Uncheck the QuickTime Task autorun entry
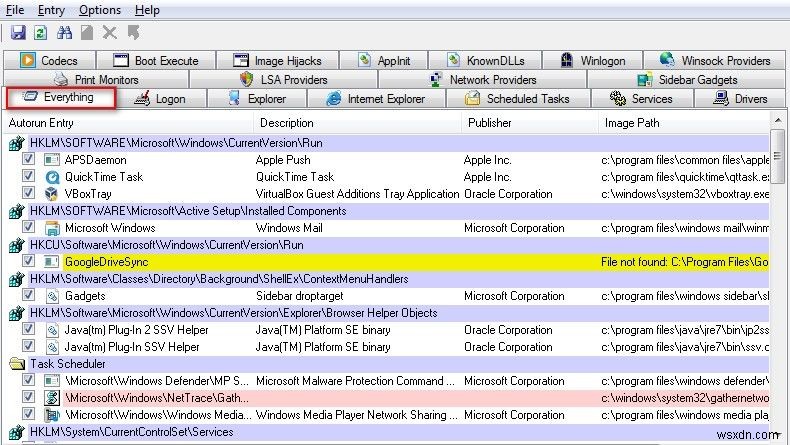Screen dimensions: 790x445 pos(28,176)
